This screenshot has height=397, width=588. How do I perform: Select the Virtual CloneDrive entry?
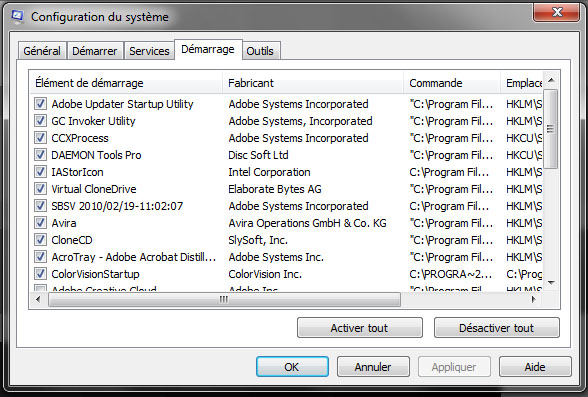[x=94, y=189]
